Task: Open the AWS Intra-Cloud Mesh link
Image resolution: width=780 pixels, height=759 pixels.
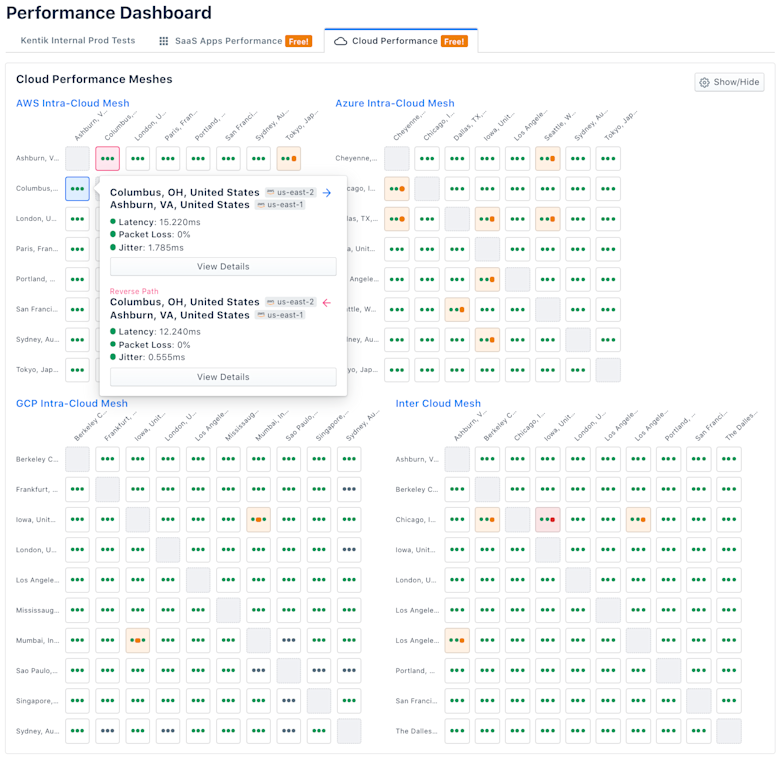Action: [73, 103]
